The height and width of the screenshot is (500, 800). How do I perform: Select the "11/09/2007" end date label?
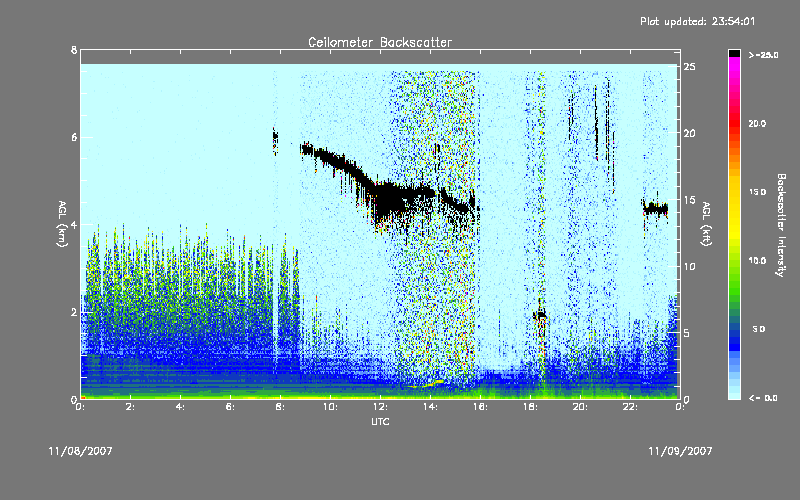click(680, 451)
